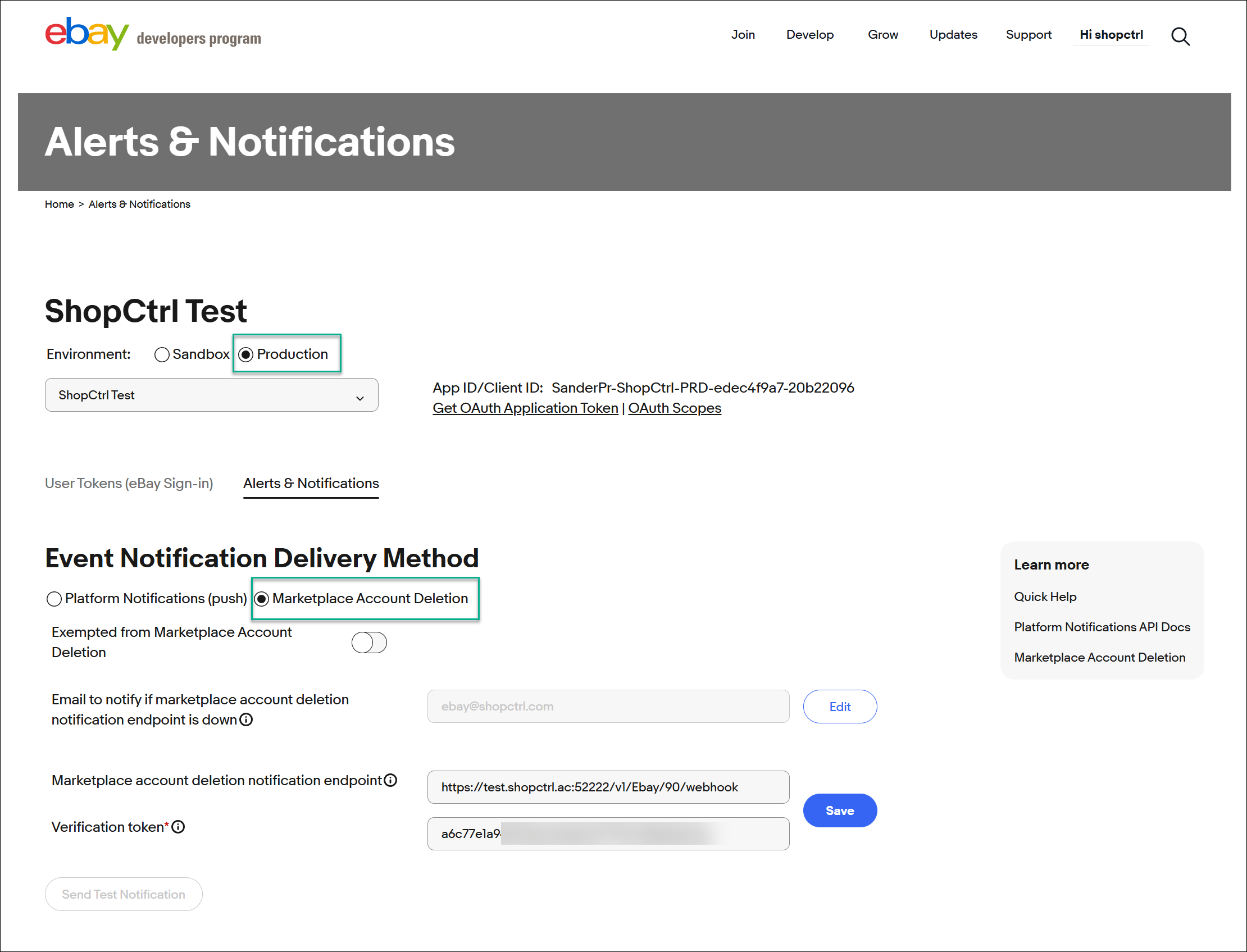Open the Grow menu
Screen dimensions: 1247x952
tap(882, 35)
